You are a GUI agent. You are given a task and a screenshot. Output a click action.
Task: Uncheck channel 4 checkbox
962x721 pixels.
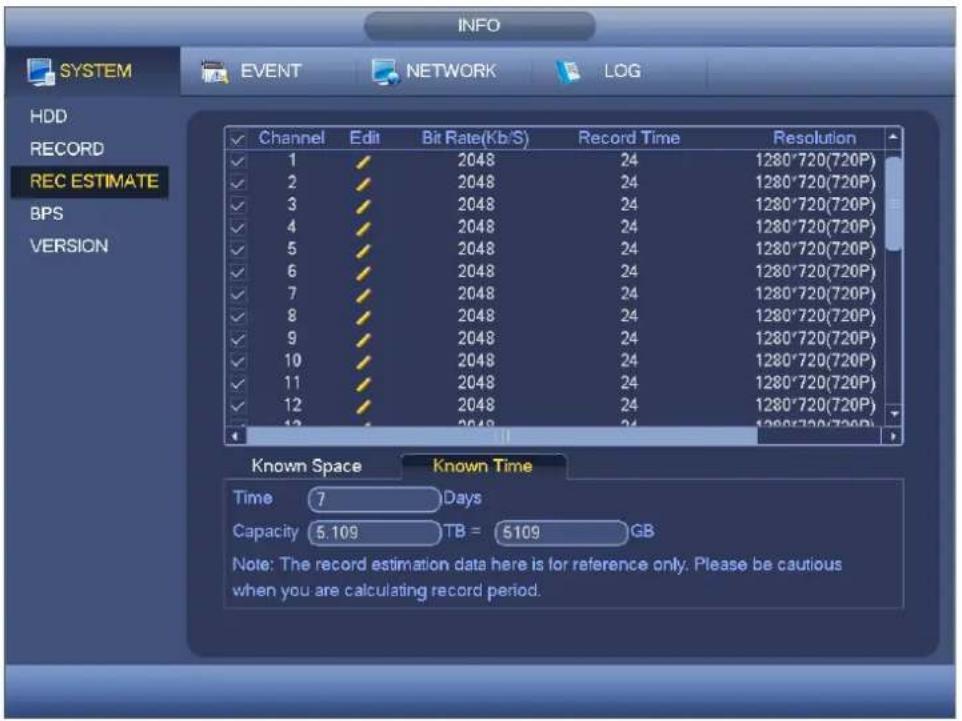click(x=237, y=228)
